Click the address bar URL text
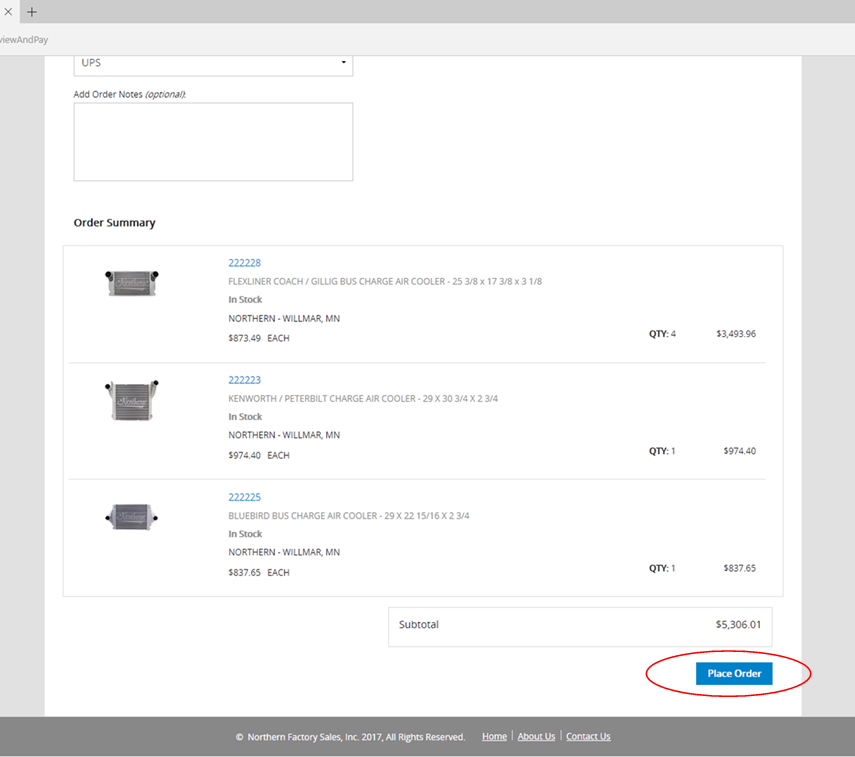 click(24, 40)
